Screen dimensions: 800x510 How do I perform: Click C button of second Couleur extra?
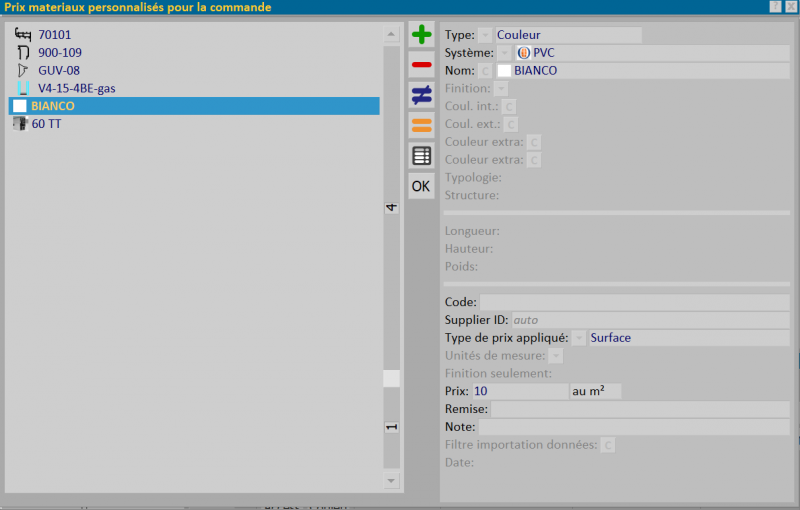[534, 160]
